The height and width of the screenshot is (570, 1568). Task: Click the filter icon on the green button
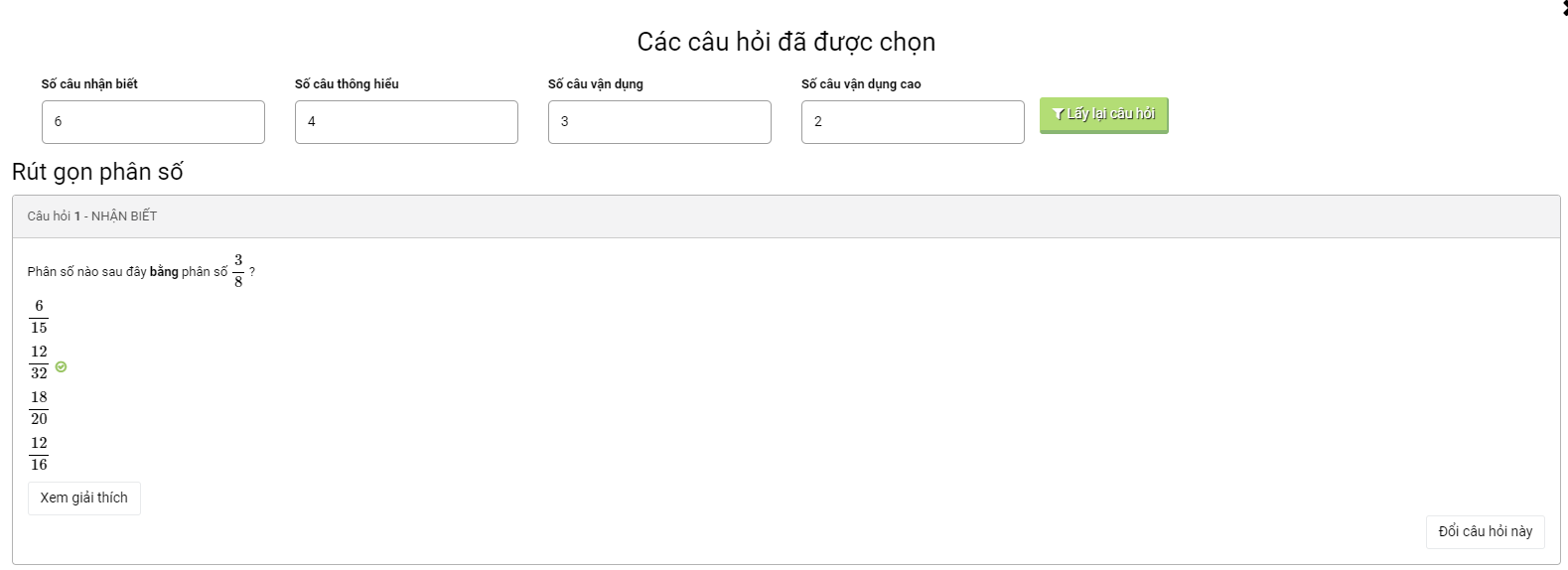point(1058,114)
